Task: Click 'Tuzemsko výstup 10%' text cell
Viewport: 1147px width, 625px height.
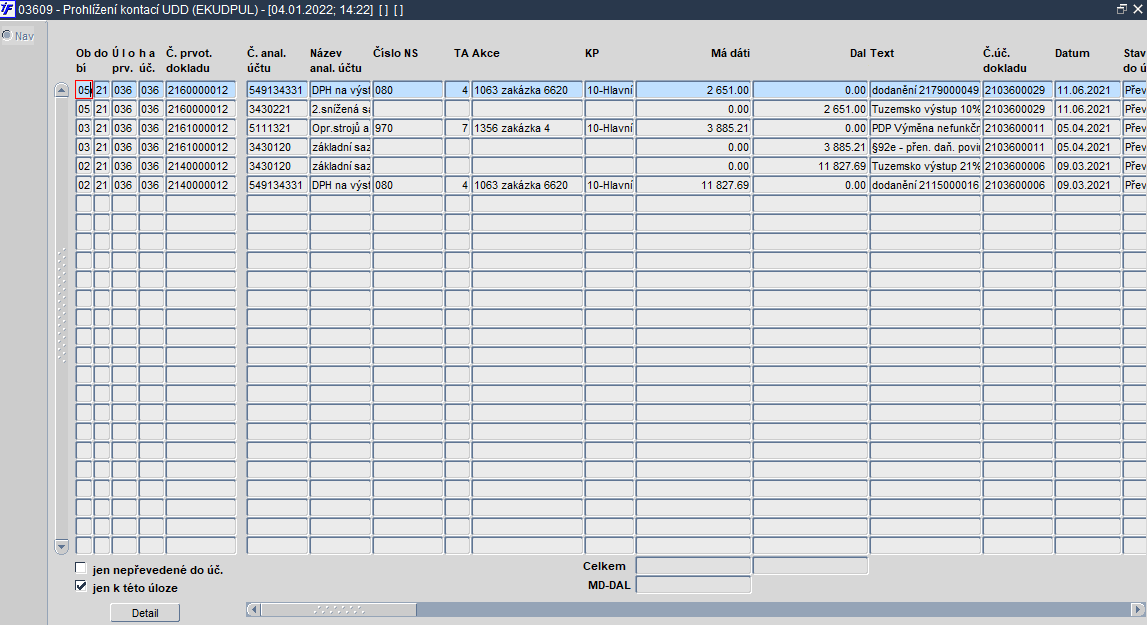Action: pos(925,109)
